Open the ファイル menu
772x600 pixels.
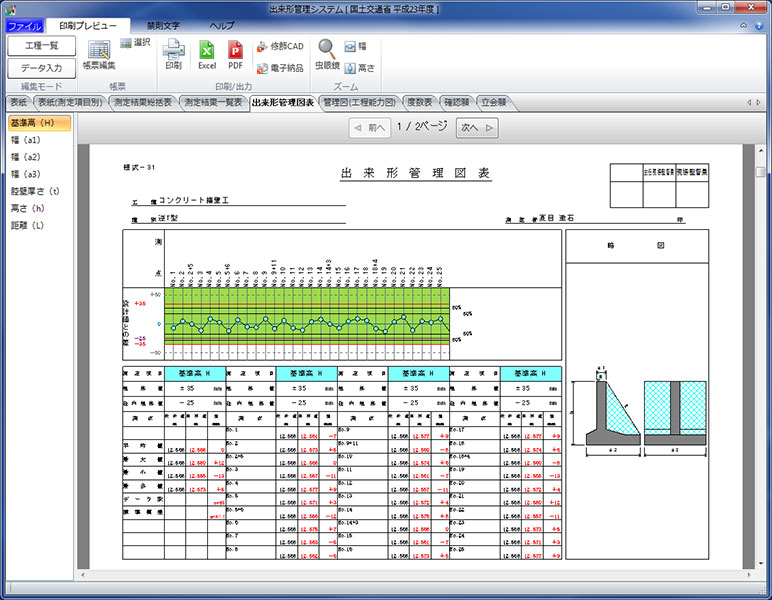[24, 25]
